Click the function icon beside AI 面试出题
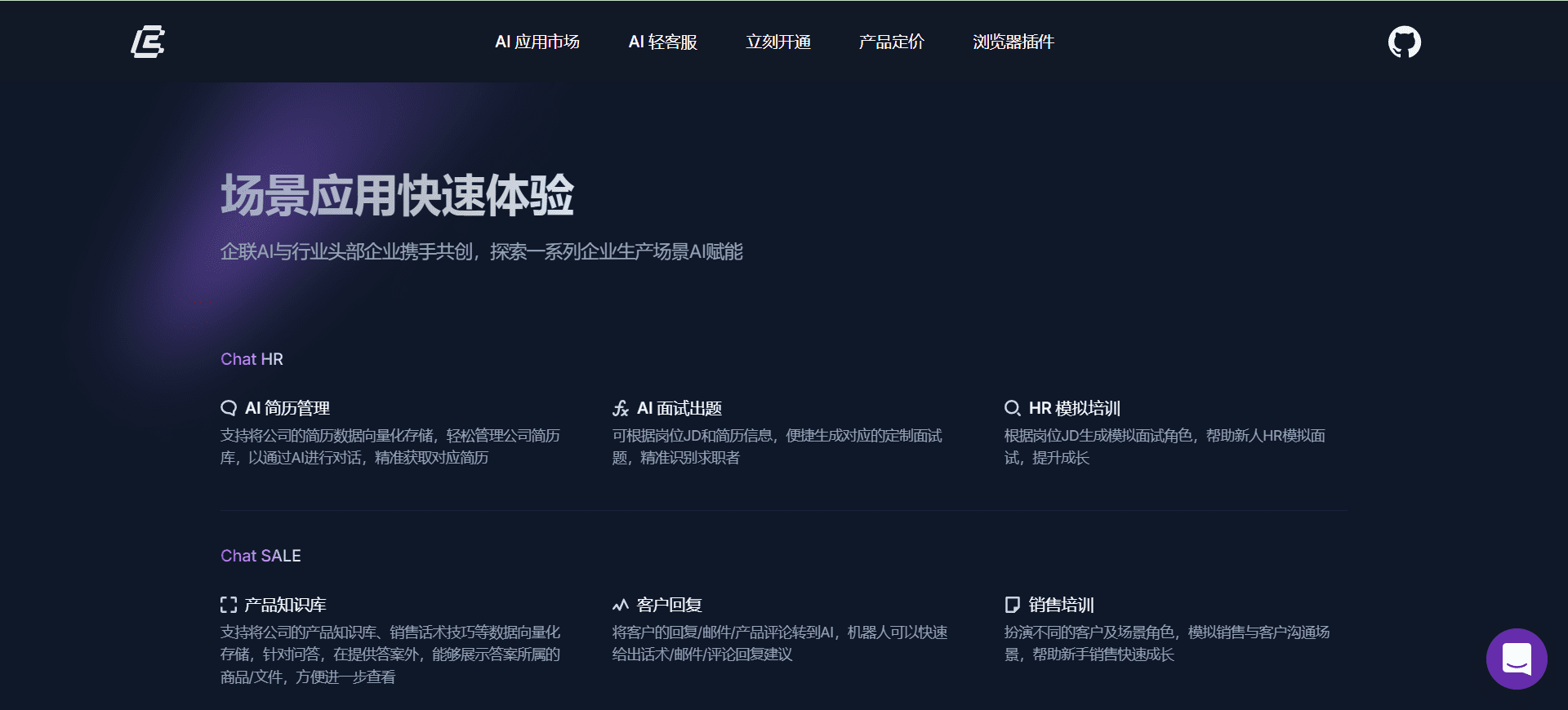The width and height of the screenshot is (1568, 710). pyautogui.click(x=621, y=408)
